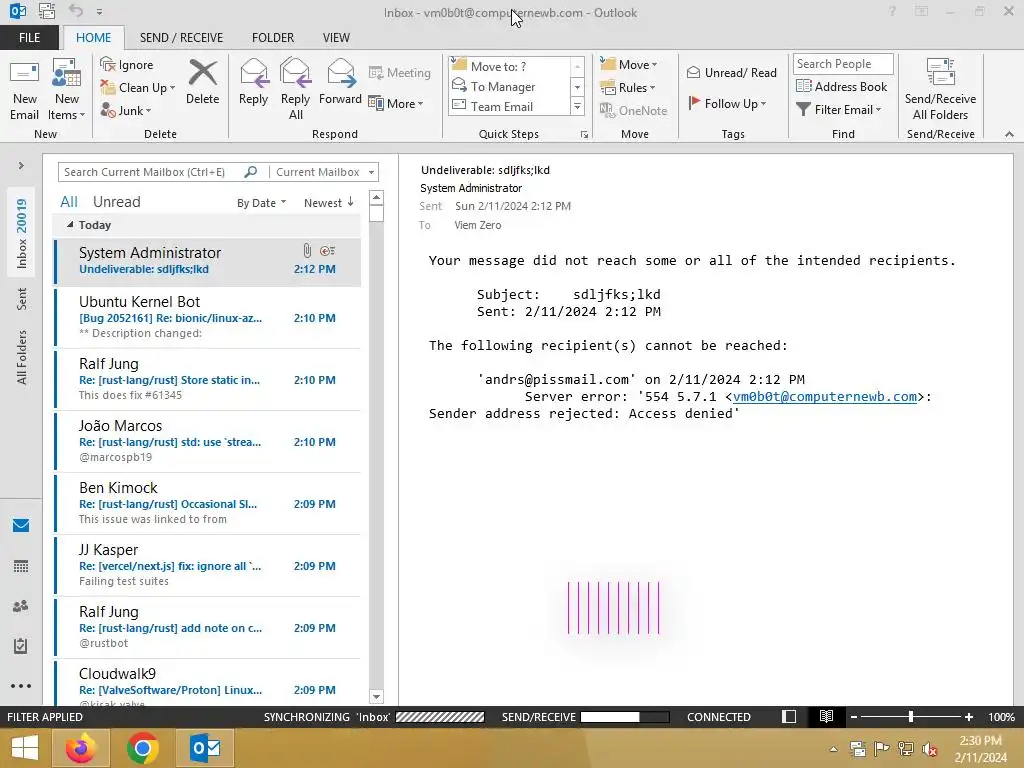Screen dimensions: 1024x768
Task: Open All Folders in sidebar
Action: click(x=22, y=357)
